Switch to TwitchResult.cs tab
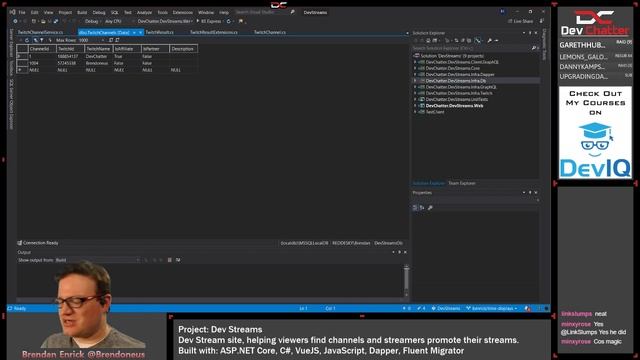 [160, 32]
